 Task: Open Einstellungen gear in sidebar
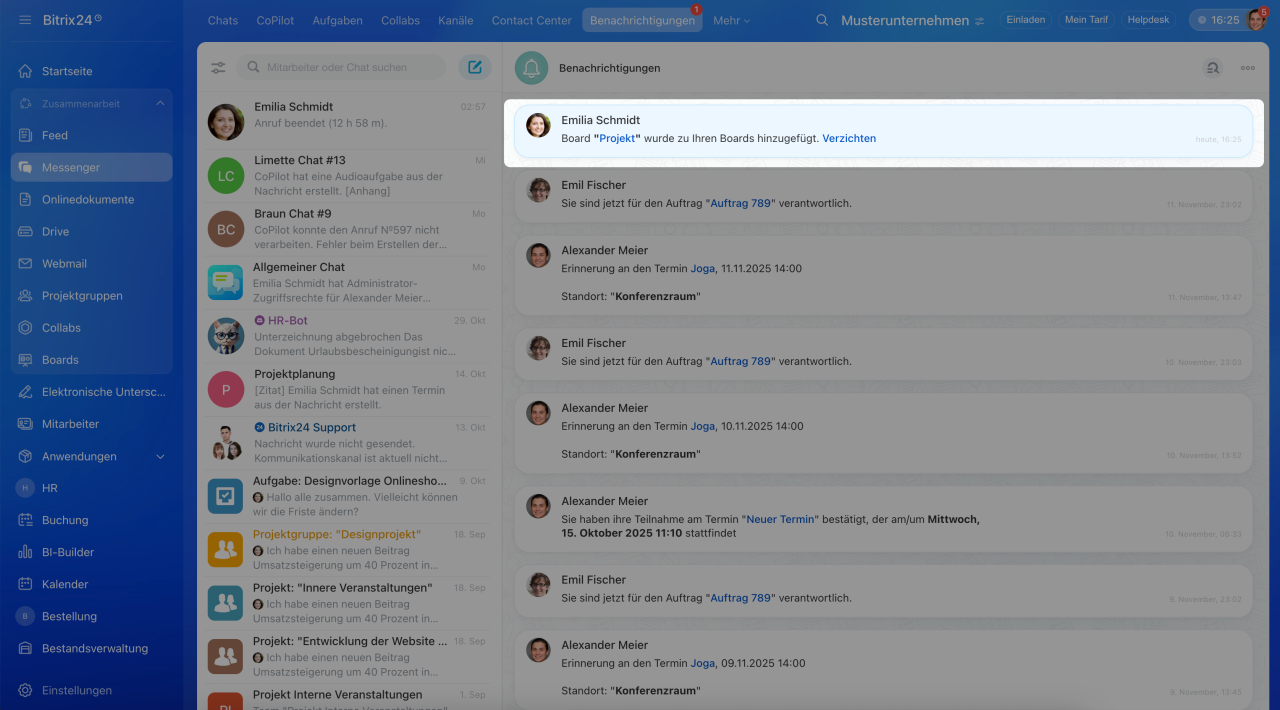(x=26, y=690)
